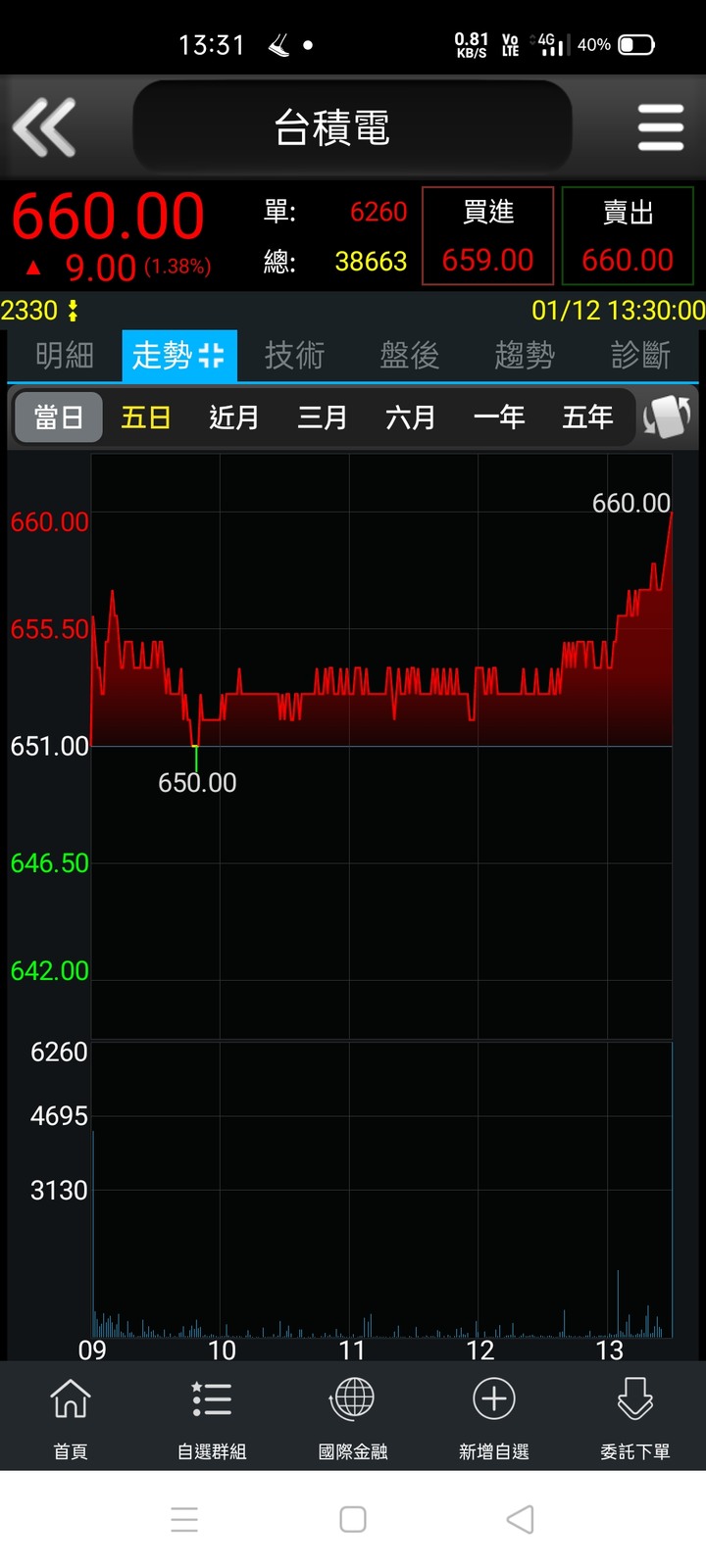Tap the large 660.00 last price
706x1568 pixels.
coord(108,216)
